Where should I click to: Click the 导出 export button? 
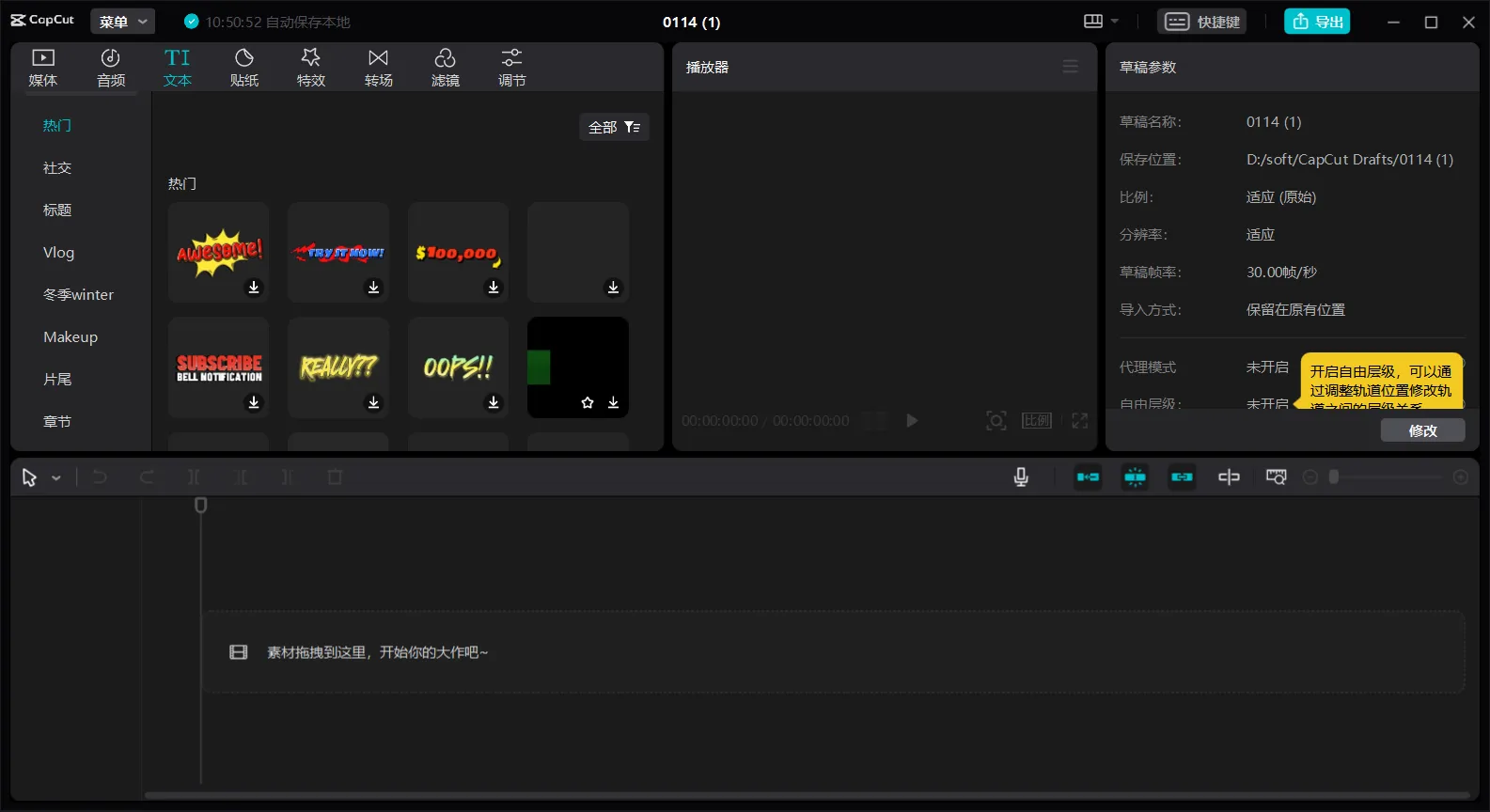coord(1317,22)
